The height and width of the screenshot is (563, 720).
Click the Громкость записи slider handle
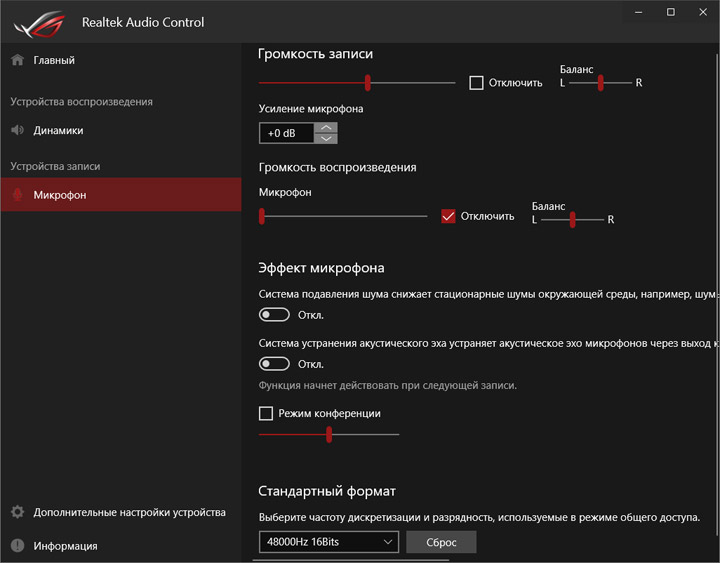pyautogui.click(x=368, y=83)
